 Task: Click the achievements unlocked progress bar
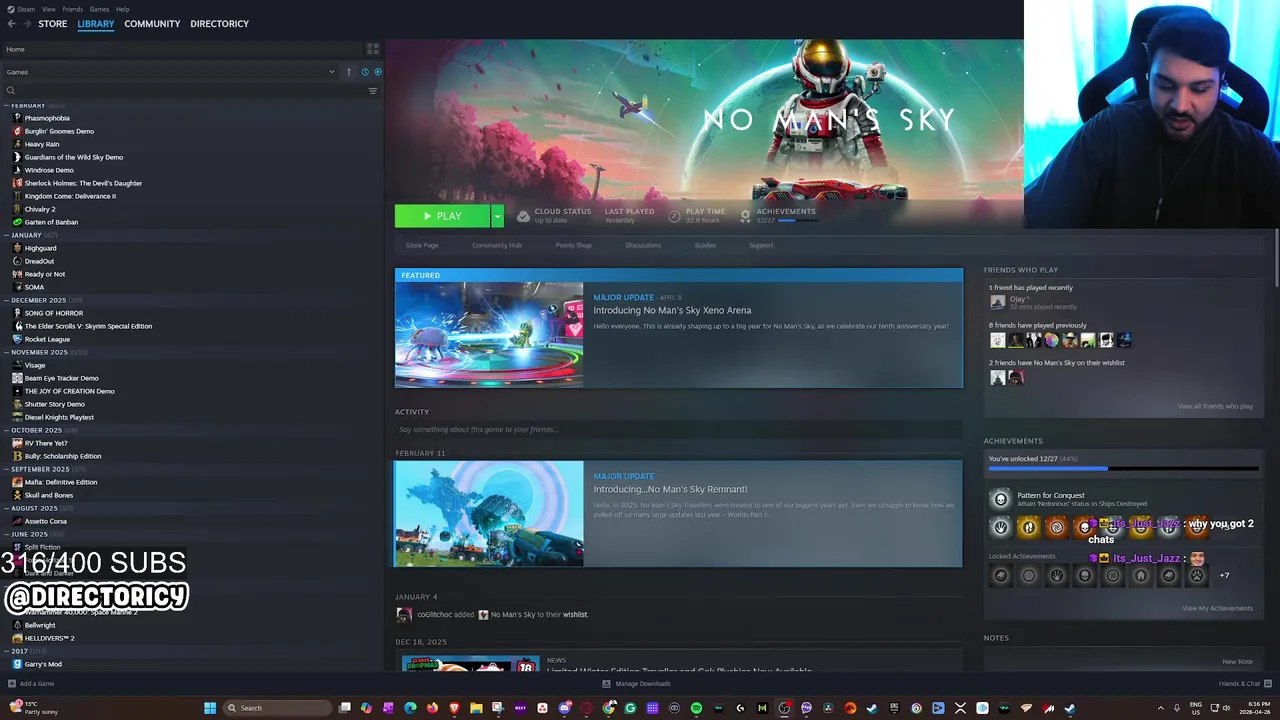pos(1124,468)
